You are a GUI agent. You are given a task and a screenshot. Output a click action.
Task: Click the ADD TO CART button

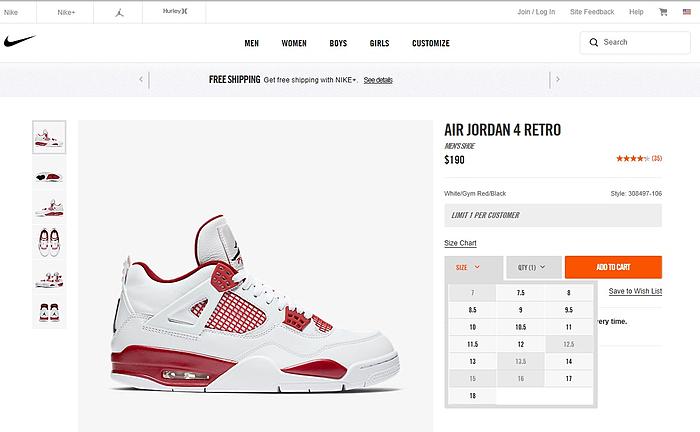pyautogui.click(x=613, y=267)
